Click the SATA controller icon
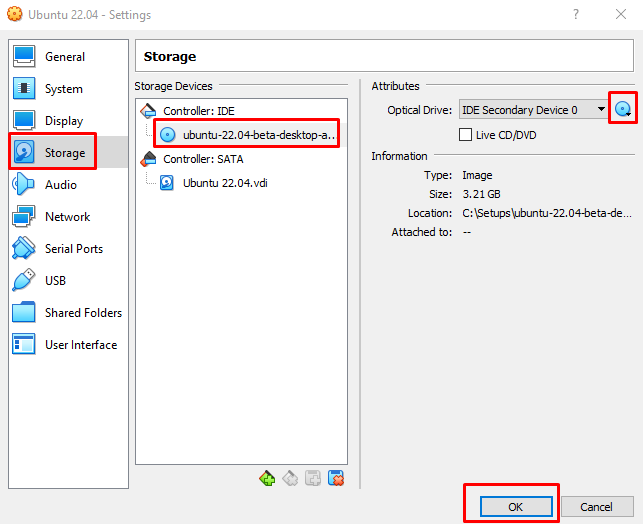This screenshot has height=524, width=643. click(148, 159)
